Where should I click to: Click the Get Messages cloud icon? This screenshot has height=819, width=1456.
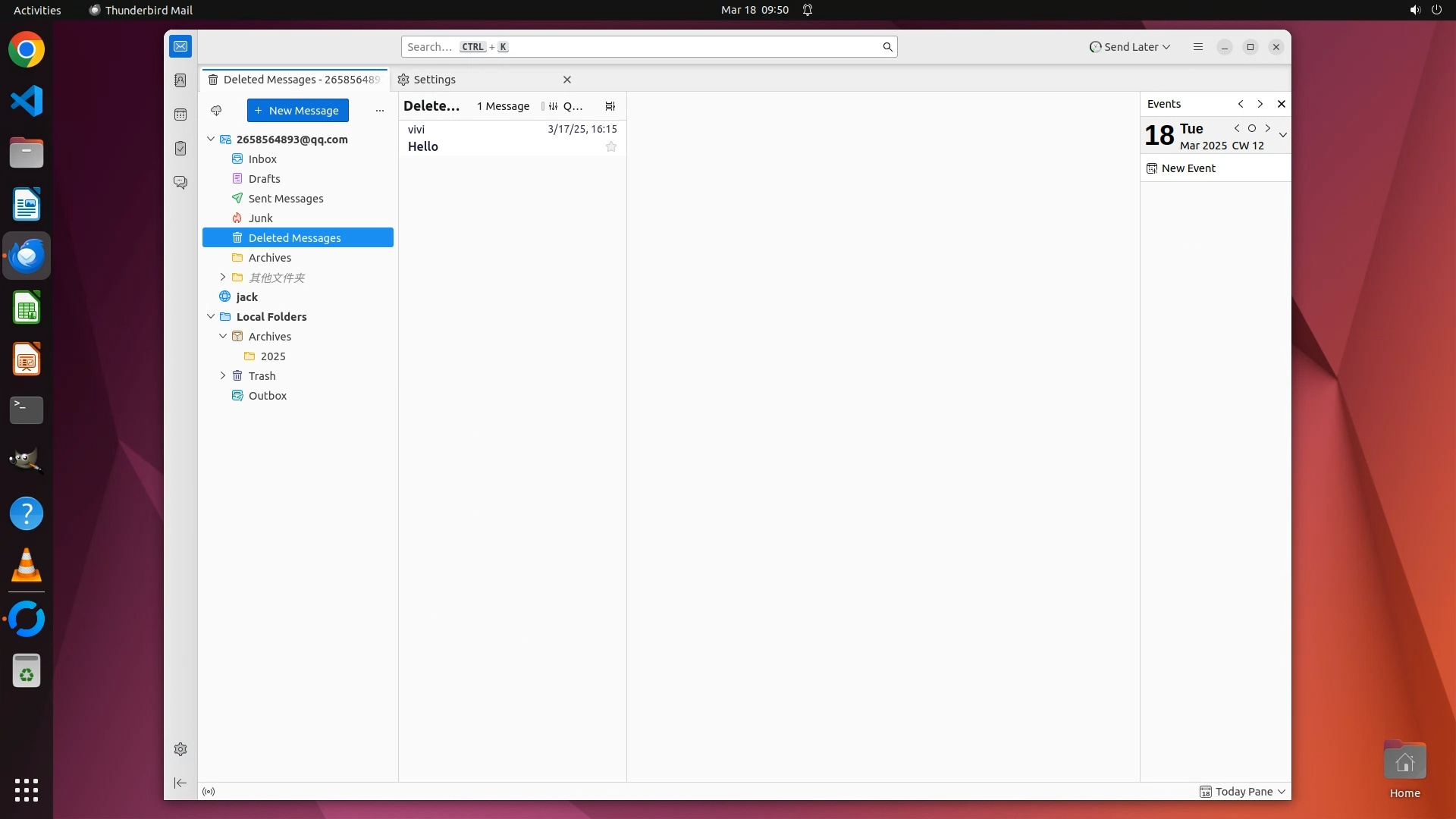point(216,111)
